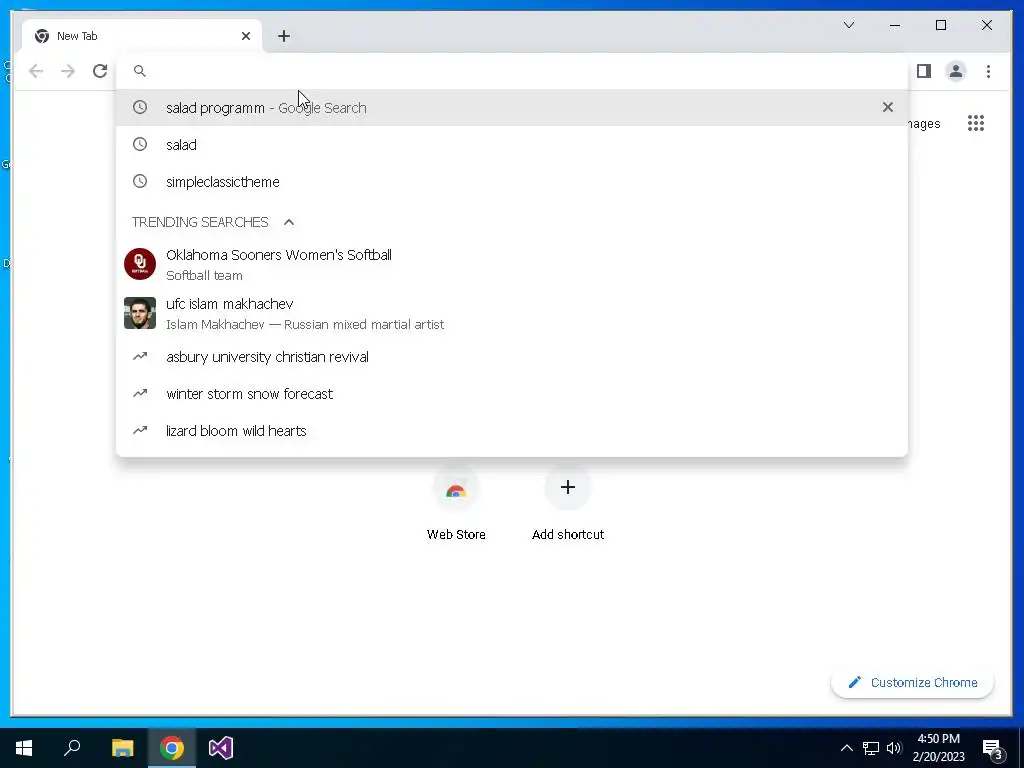1024x768 pixels.
Task: Open the Web Store shortcut
Action: [456, 504]
